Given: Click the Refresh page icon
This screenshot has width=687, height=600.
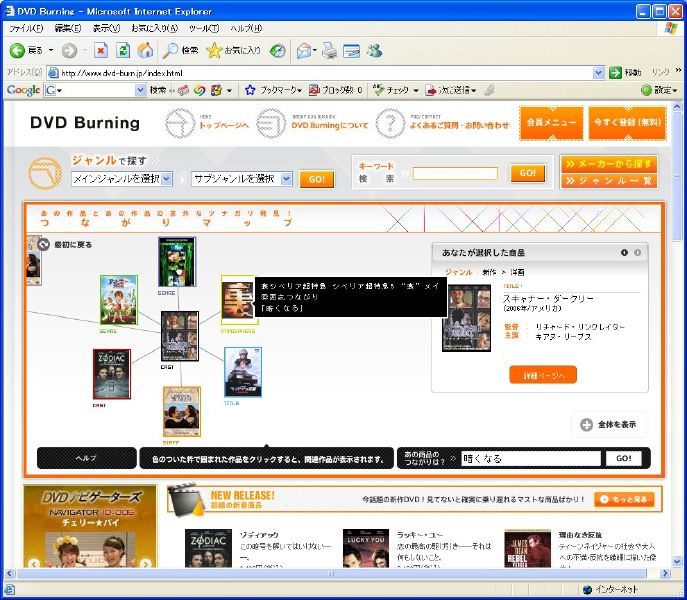Looking at the screenshot, I should point(123,50).
